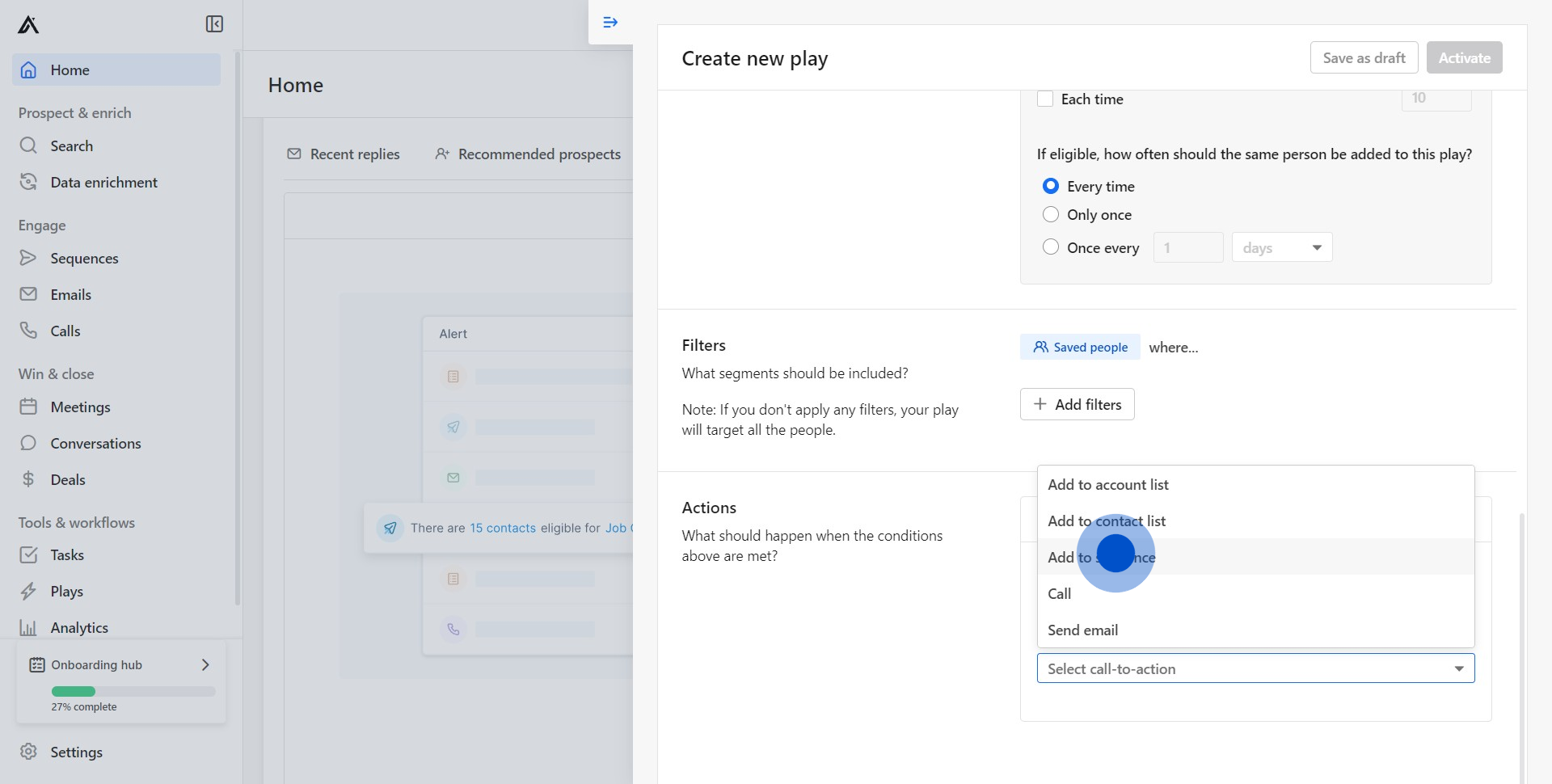Open Calls using the phone icon
Viewport: 1552px width, 784px height.
pos(28,331)
